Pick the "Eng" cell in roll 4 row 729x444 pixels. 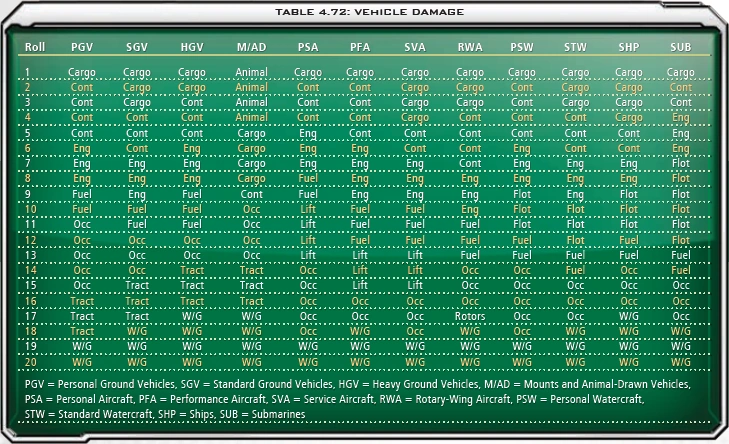pyautogui.click(x=681, y=118)
